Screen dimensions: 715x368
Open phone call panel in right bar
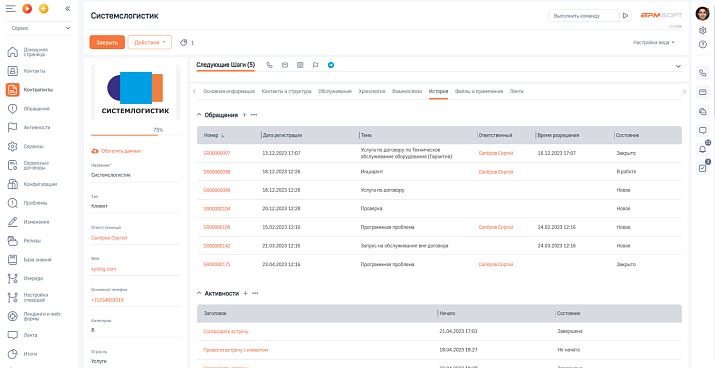click(703, 73)
